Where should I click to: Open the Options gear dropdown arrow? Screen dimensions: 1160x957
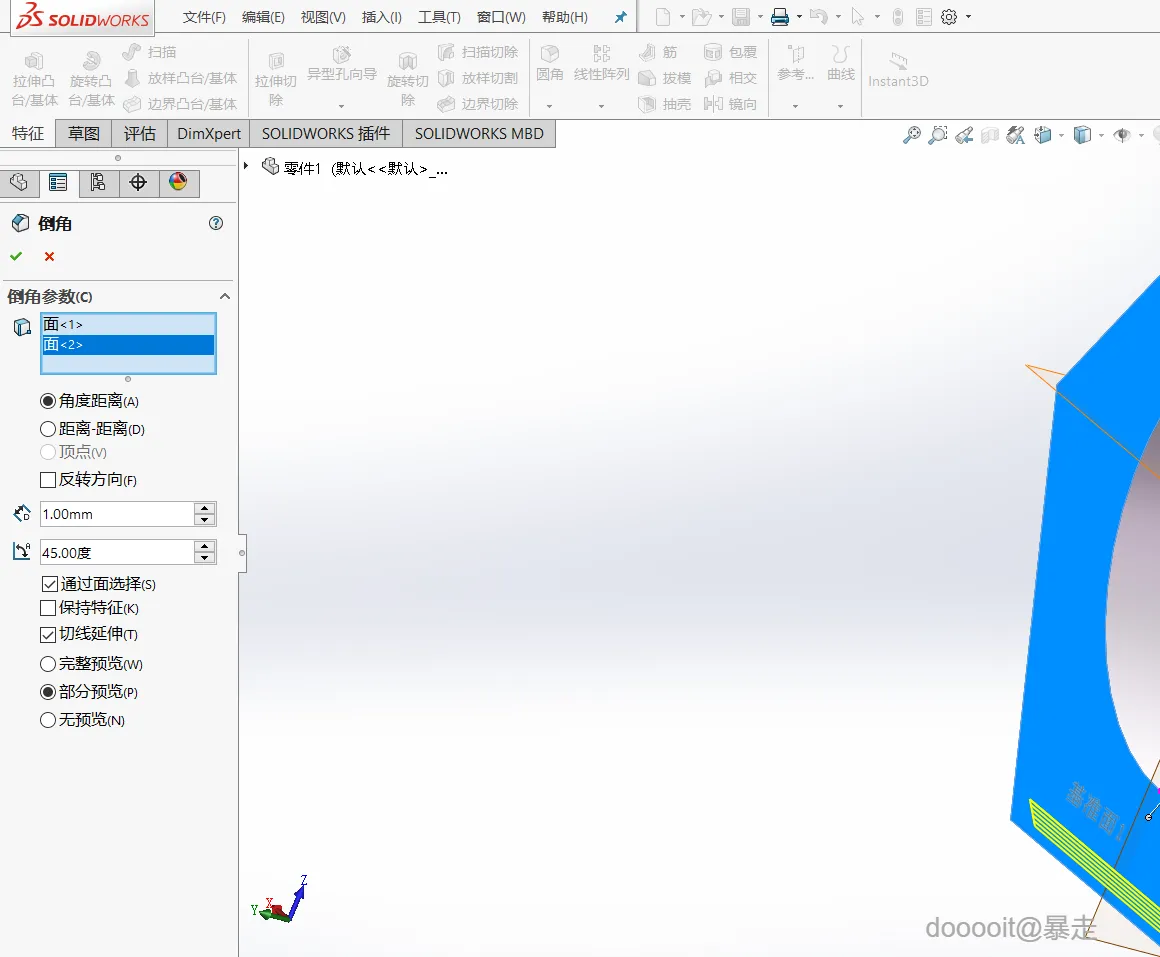point(968,16)
